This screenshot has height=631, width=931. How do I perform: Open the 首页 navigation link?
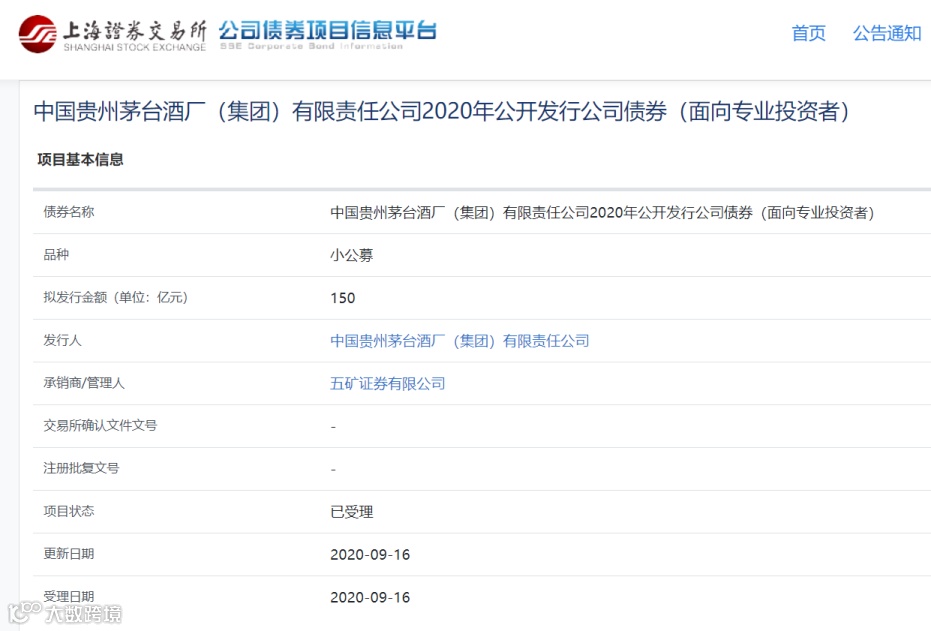(808, 33)
